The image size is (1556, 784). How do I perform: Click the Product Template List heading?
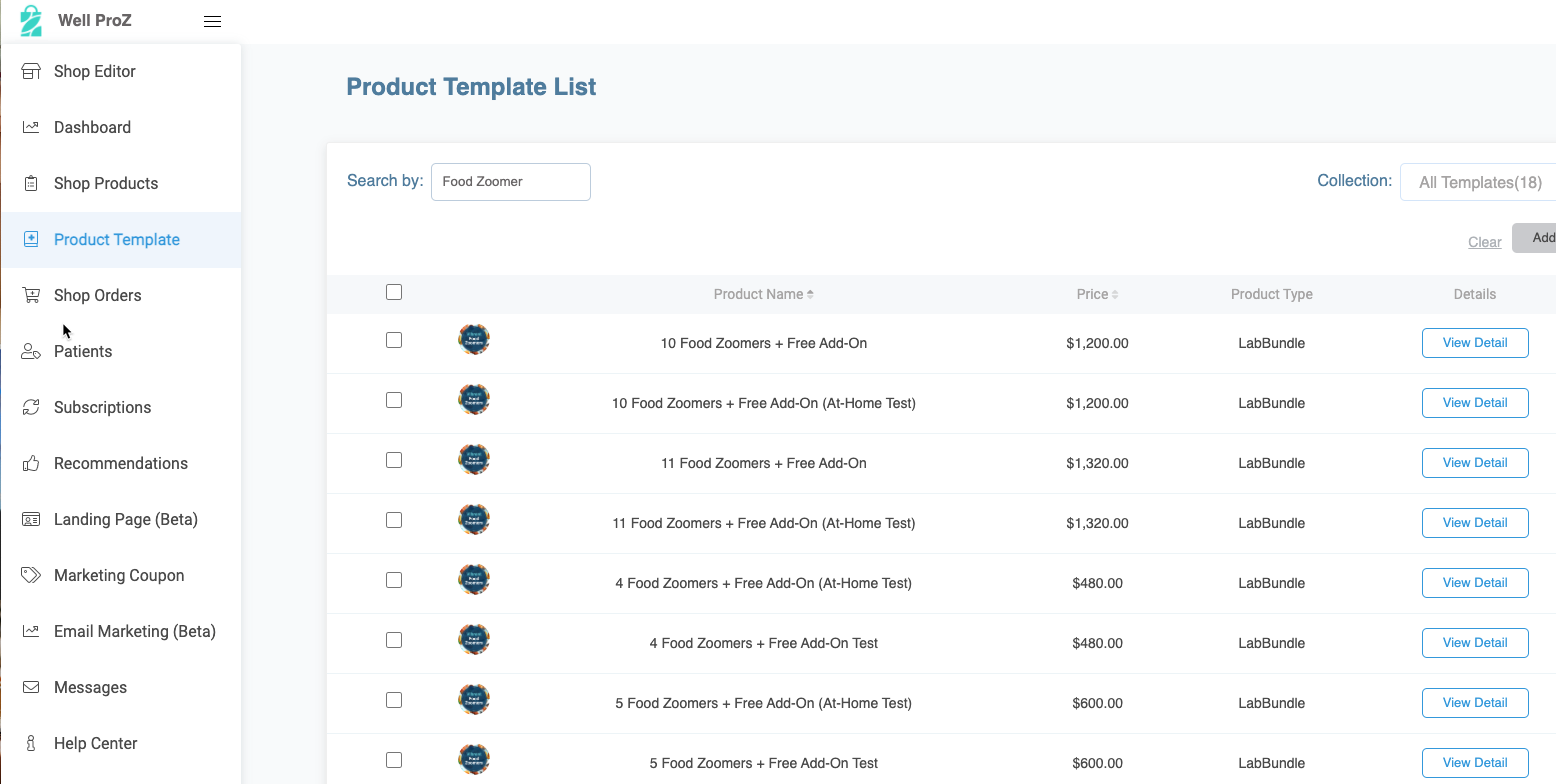(x=471, y=87)
